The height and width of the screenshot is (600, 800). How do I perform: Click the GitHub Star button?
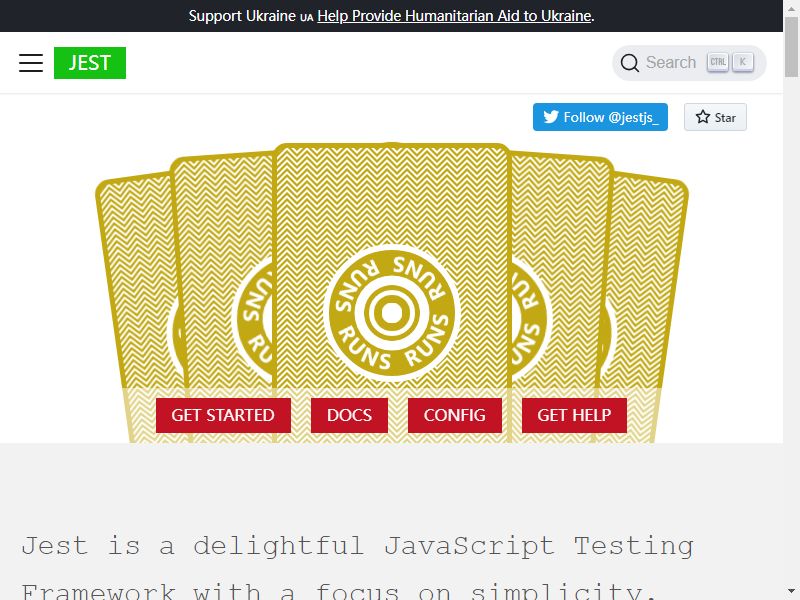pyautogui.click(x=715, y=117)
